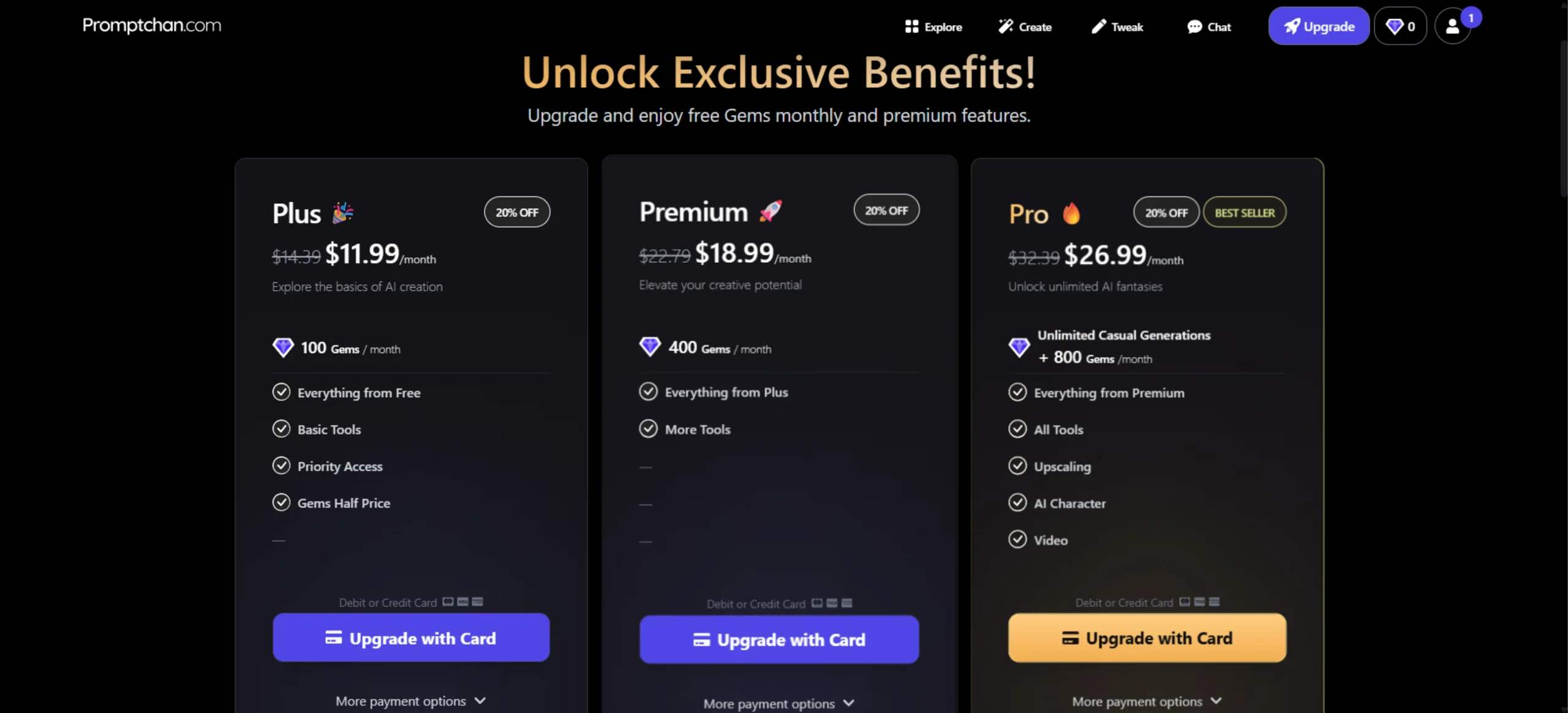Screen dimensions: 1568x713
Task: Expand More payment options under Pro
Action: pyautogui.click(x=1147, y=701)
